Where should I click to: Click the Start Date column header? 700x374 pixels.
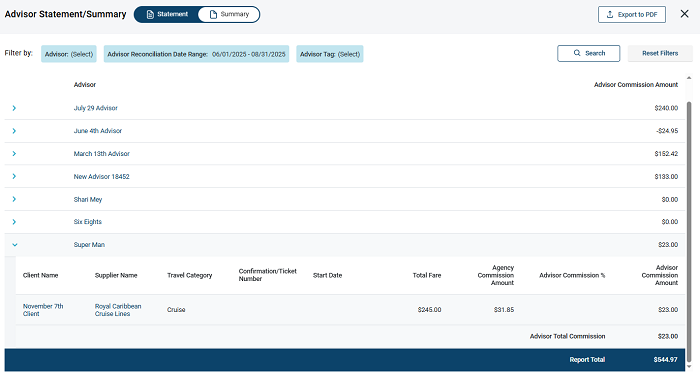328,275
